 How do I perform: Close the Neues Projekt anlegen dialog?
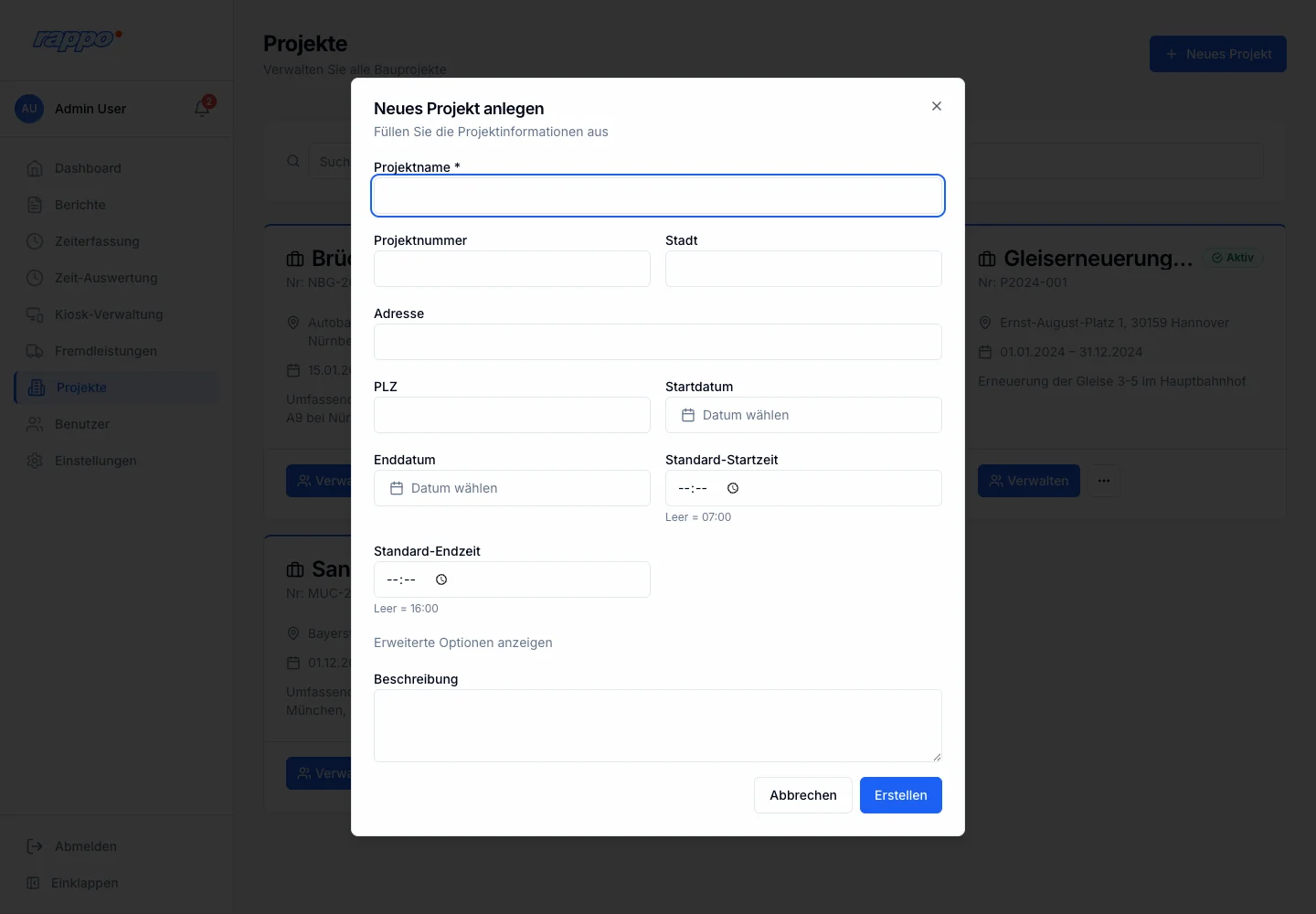click(x=937, y=106)
